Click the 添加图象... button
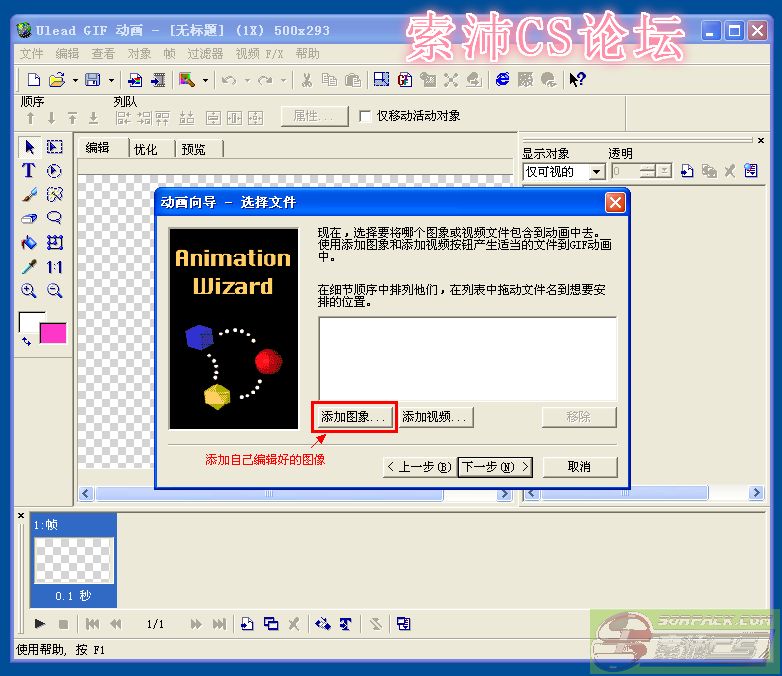This screenshot has width=782, height=676. click(354, 417)
